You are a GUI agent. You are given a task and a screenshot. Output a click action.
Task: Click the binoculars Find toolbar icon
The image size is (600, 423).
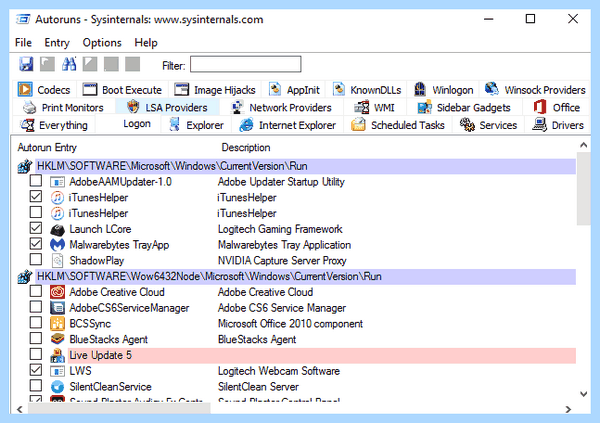point(69,64)
